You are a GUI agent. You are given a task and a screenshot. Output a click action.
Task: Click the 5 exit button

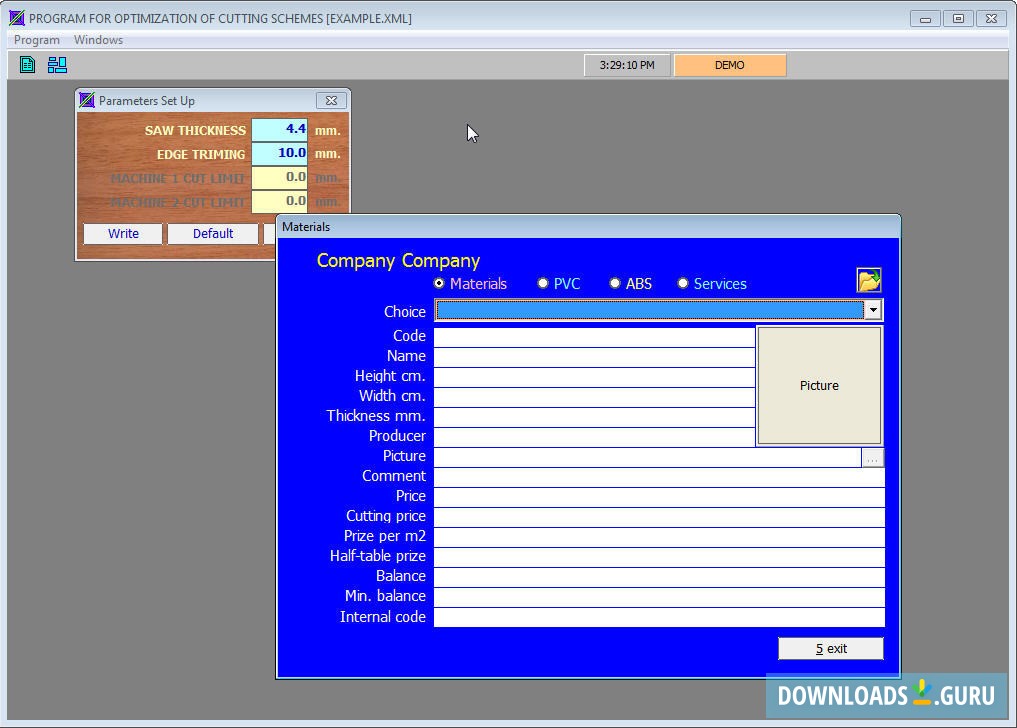tap(830, 649)
